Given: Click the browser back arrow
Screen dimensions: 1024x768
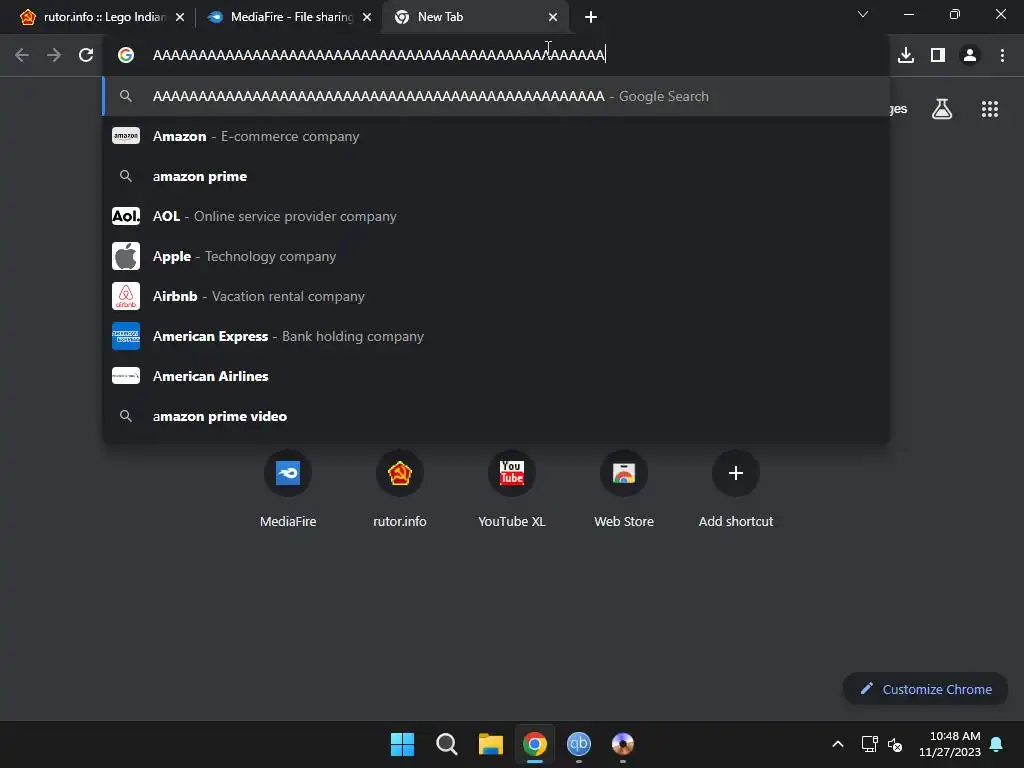Looking at the screenshot, I should coord(22,55).
